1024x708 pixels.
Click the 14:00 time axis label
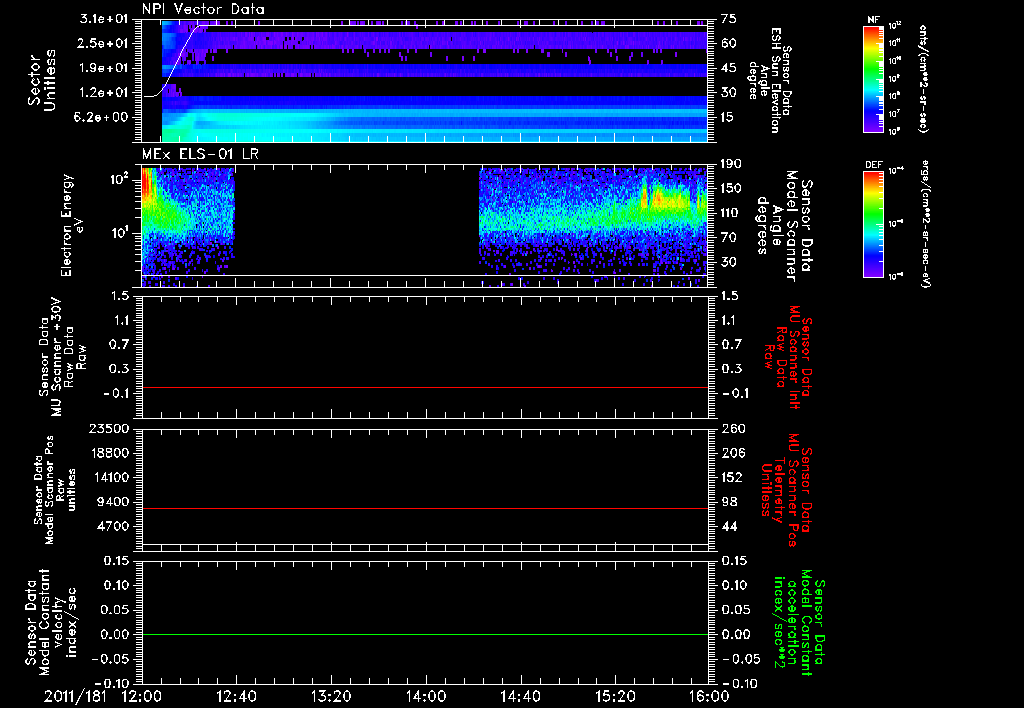[x=426, y=697]
